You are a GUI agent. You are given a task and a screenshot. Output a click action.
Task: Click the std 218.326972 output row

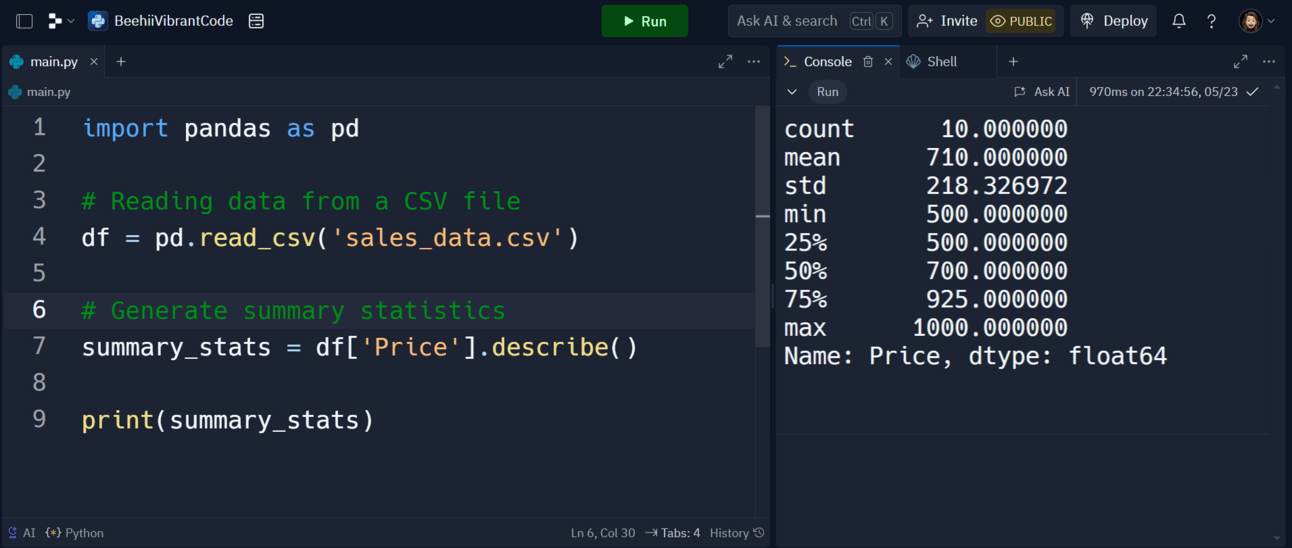pyautogui.click(x=926, y=185)
